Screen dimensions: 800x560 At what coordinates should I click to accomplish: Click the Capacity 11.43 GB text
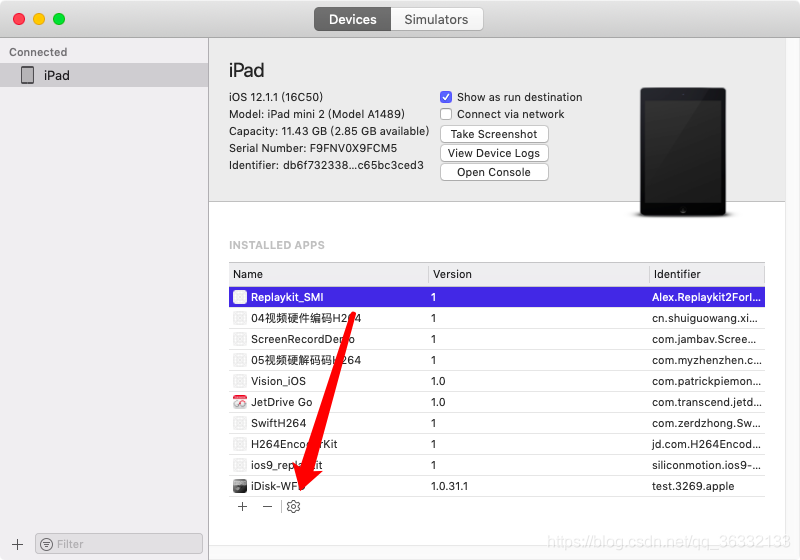tap(329, 131)
